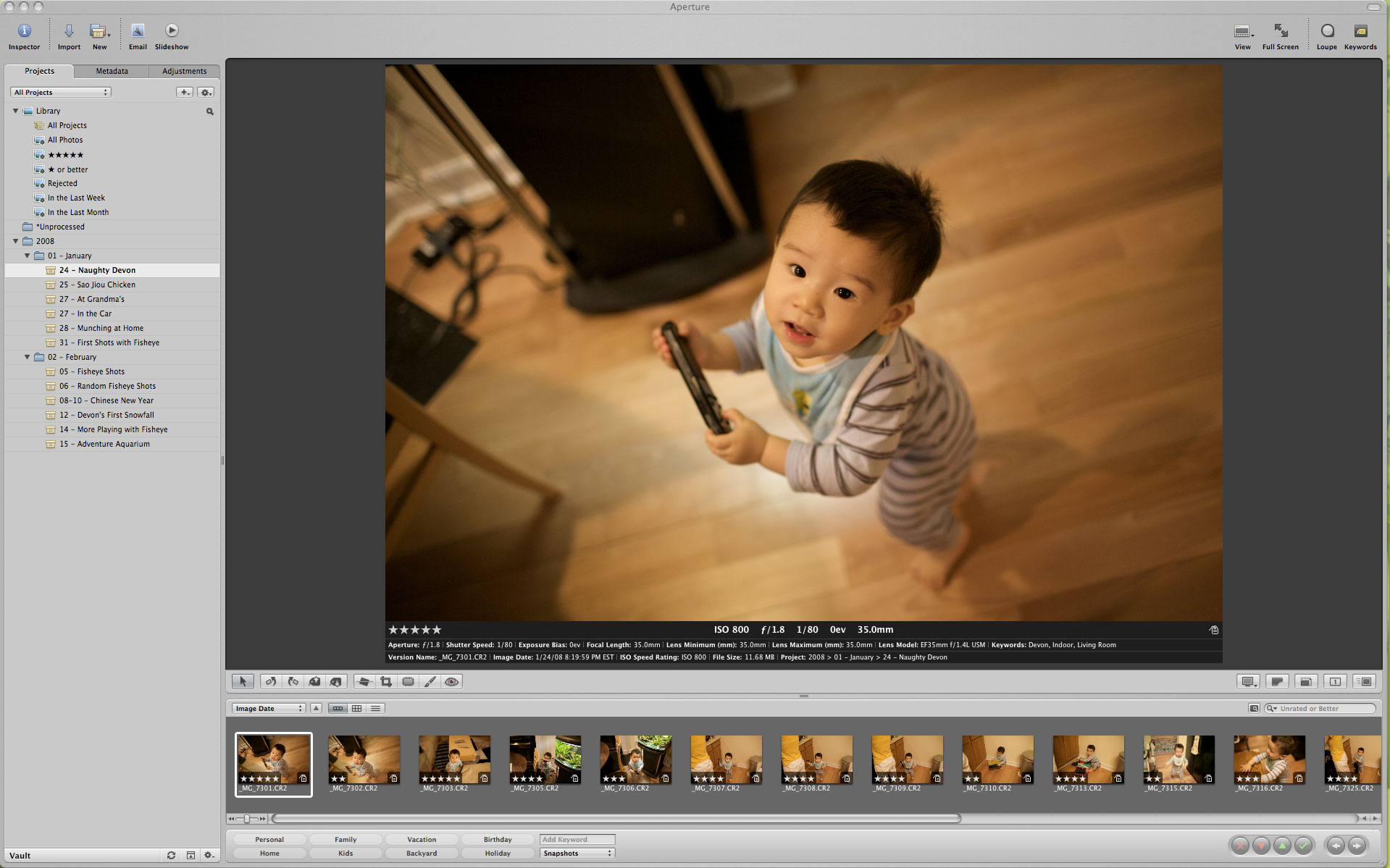This screenshot has width=1390, height=868.
Task: Start a Slideshow from the toolbar
Action: 172,35
